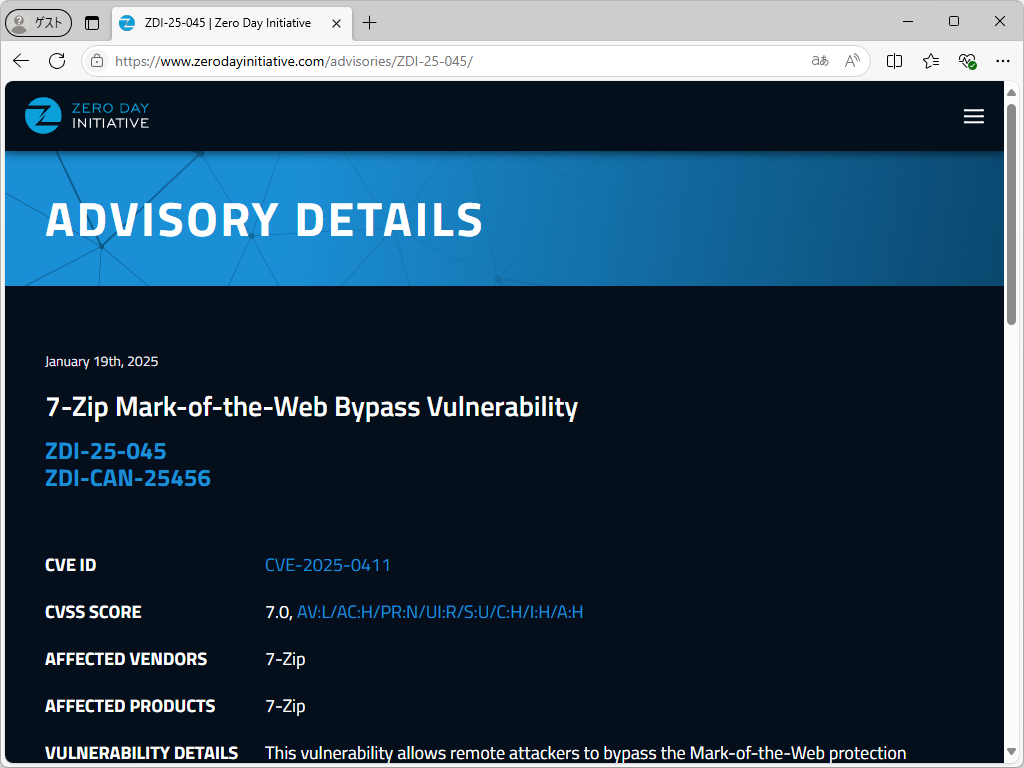Click the Zero Day Initiative logo
Viewport: 1024px width, 768px height.
click(87, 116)
